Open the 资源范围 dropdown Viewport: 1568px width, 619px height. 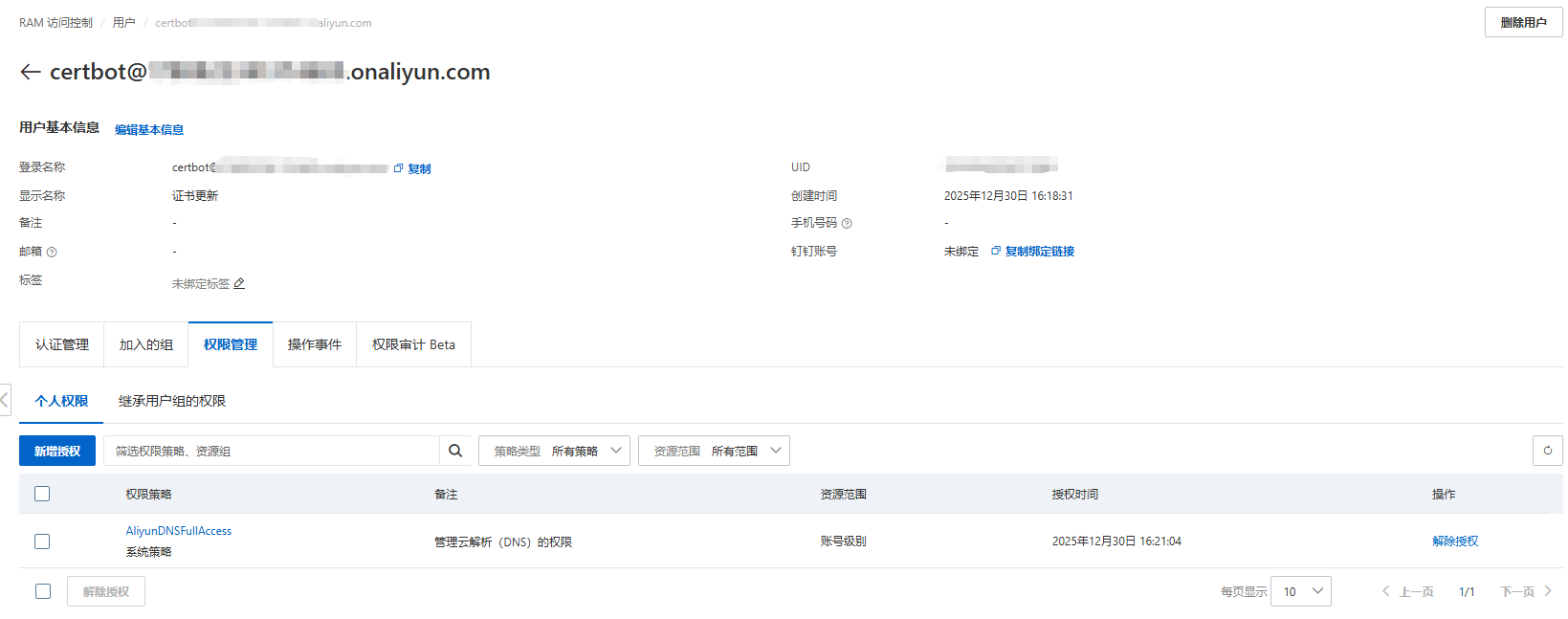click(x=714, y=451)
